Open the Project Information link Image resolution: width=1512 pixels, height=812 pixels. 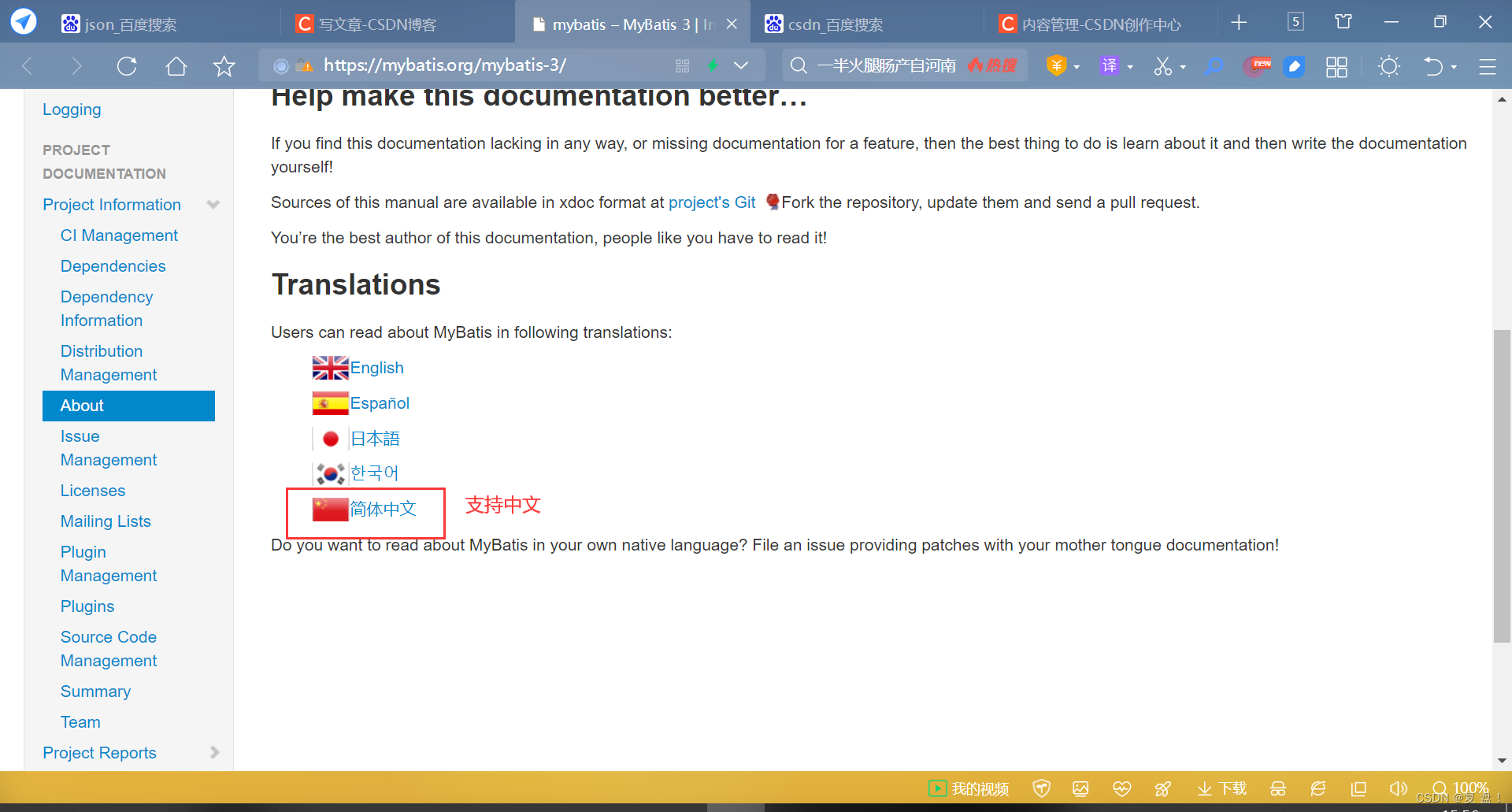[112, 205]
